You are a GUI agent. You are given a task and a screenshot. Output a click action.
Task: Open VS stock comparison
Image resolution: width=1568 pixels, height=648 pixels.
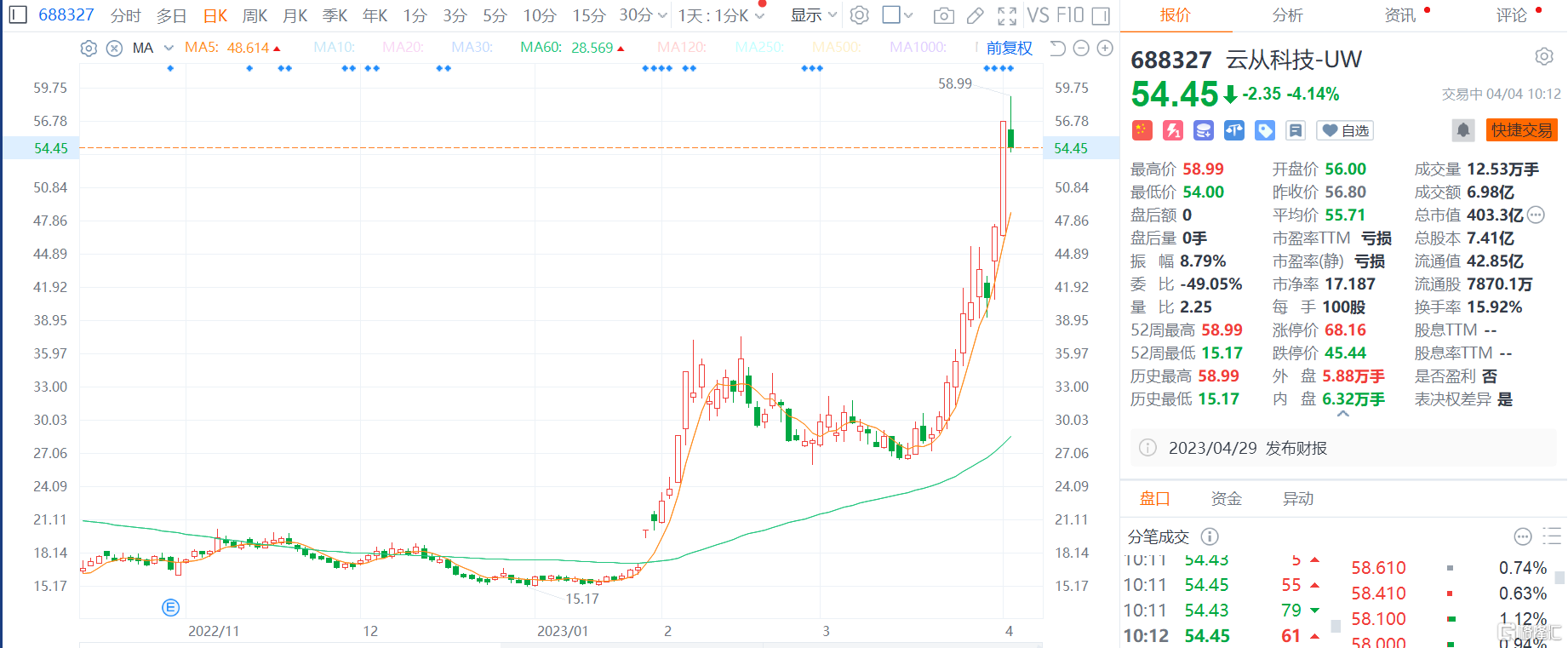click(1038, 15)
